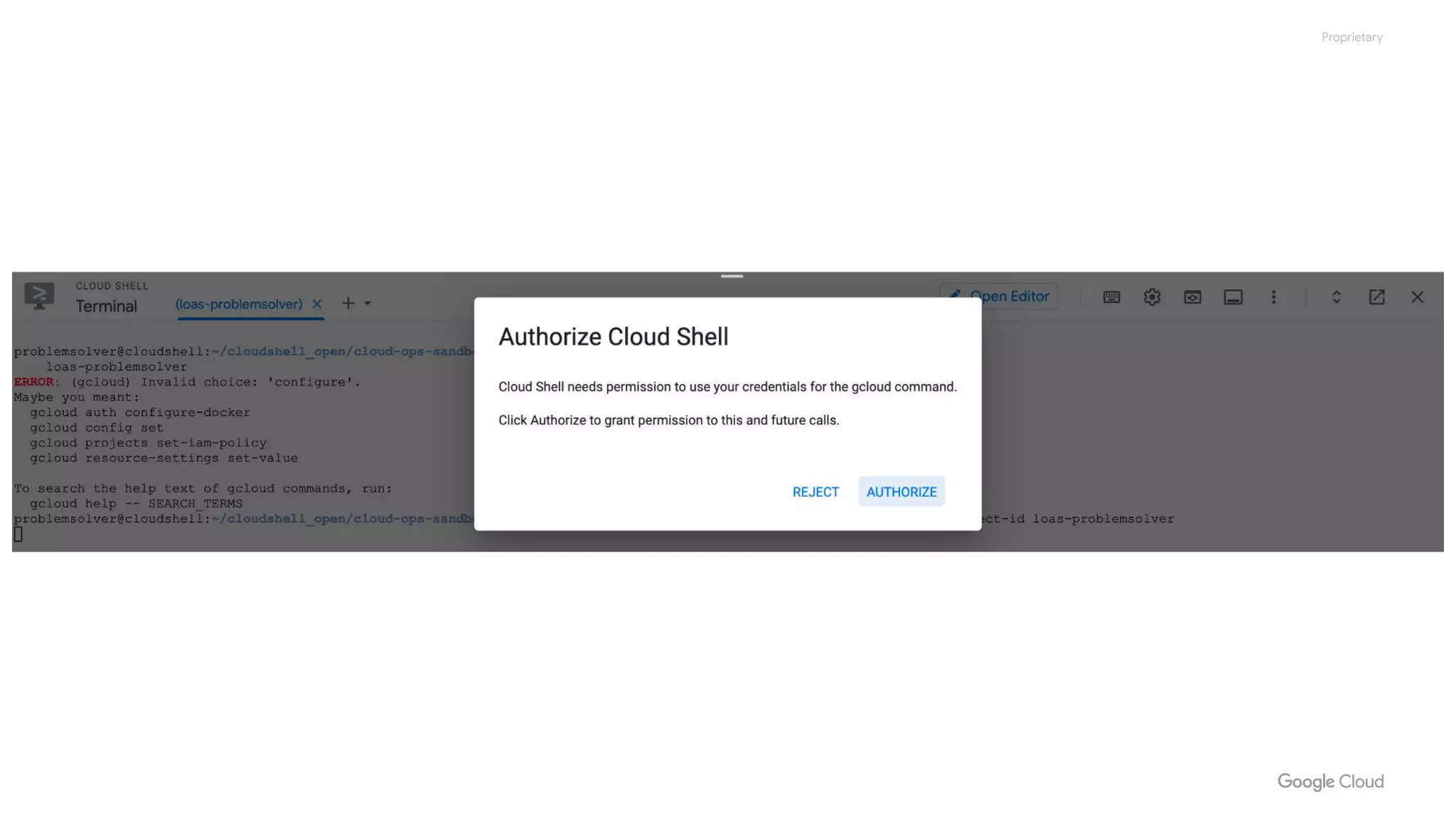Add a new terminal tab with plus
The width and height of the screenshot is (1456, 819).
[x=348, y=304]
